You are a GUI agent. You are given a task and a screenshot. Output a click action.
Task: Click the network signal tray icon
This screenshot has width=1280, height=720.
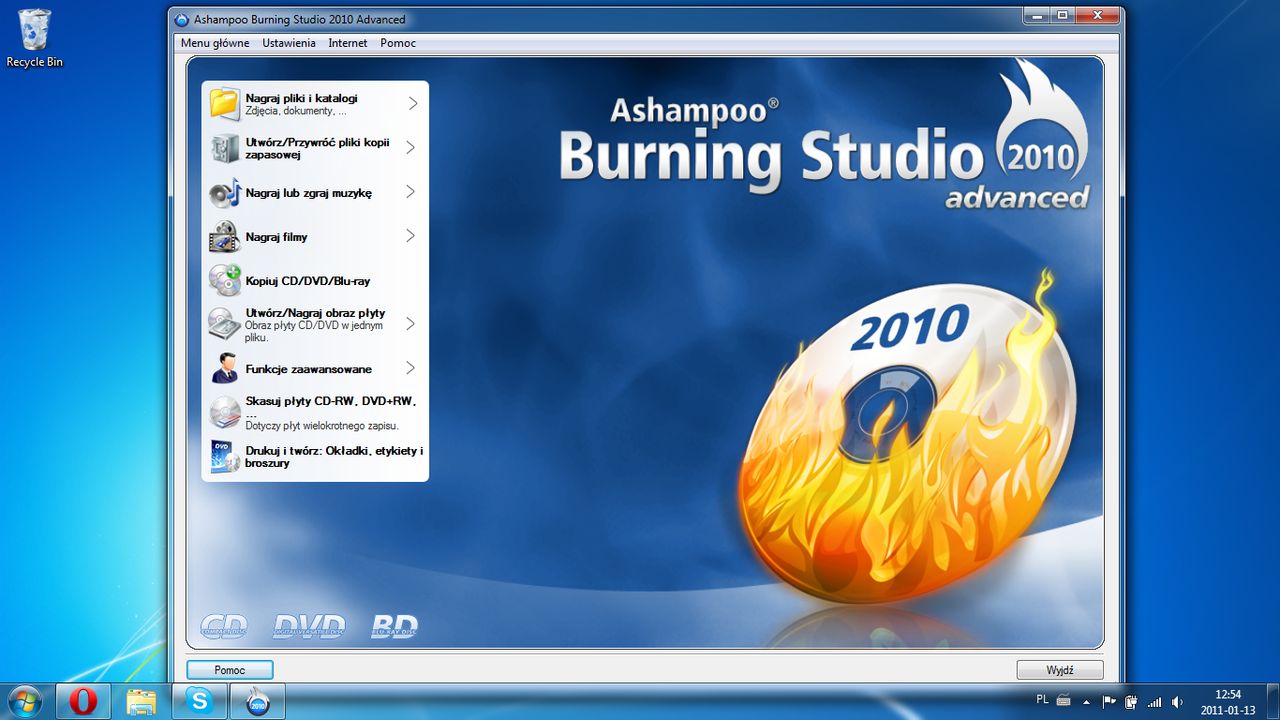click(x=1155, y=701)
